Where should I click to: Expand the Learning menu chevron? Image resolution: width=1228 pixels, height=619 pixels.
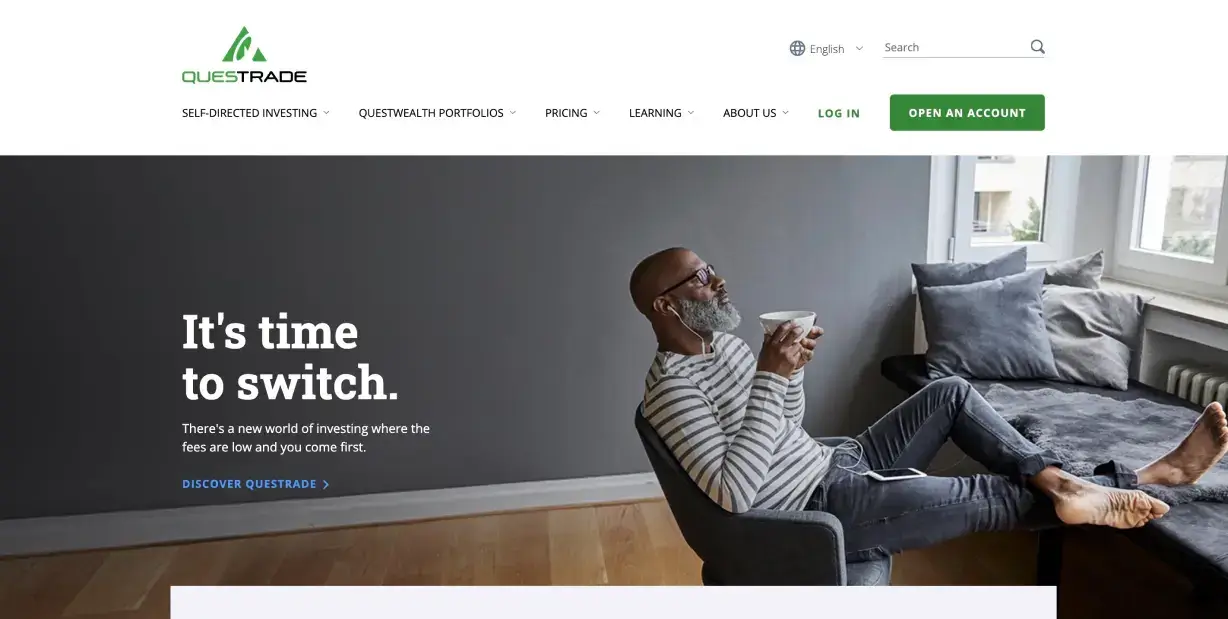(x=691, y=113)
